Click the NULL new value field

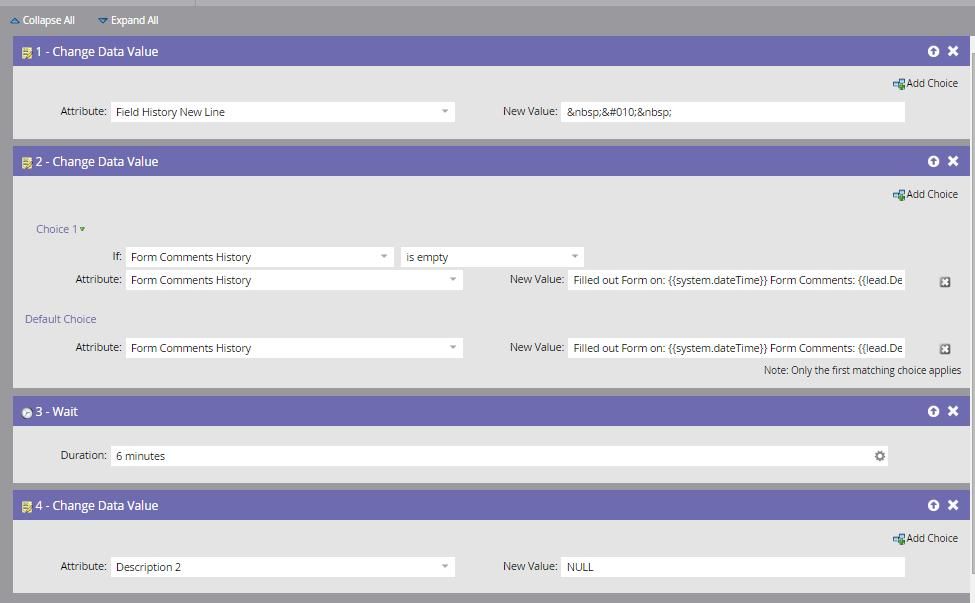click(x=732, y=567)
